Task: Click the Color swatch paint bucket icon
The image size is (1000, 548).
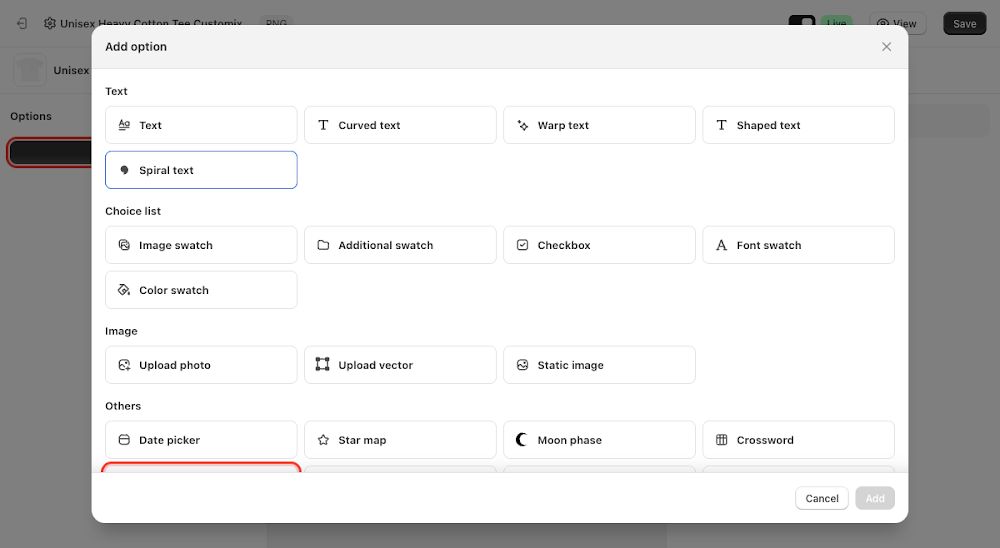Action: tap(124, 290)
